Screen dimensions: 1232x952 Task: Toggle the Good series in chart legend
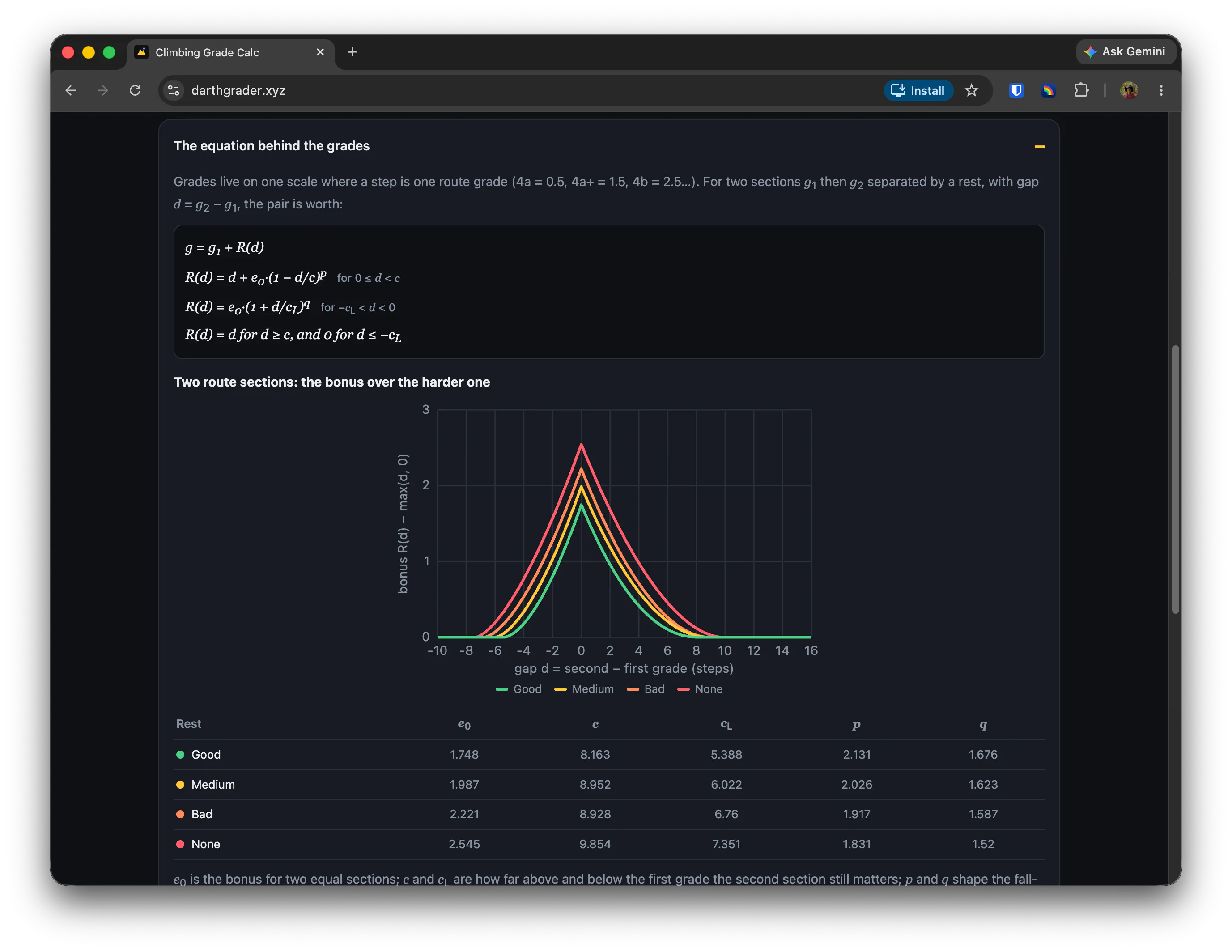pos(518,689)
